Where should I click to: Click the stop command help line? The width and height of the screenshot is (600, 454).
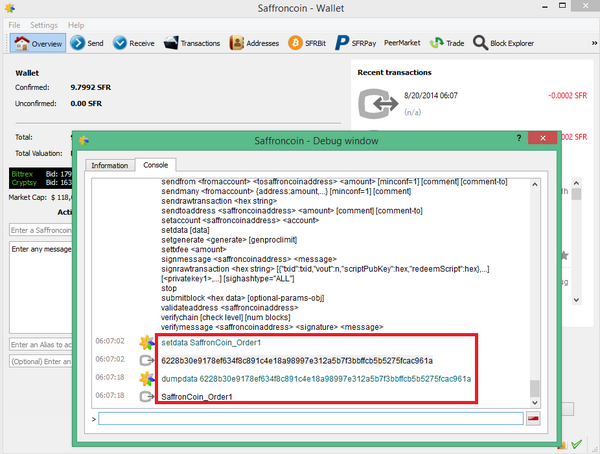click(169, 288)
